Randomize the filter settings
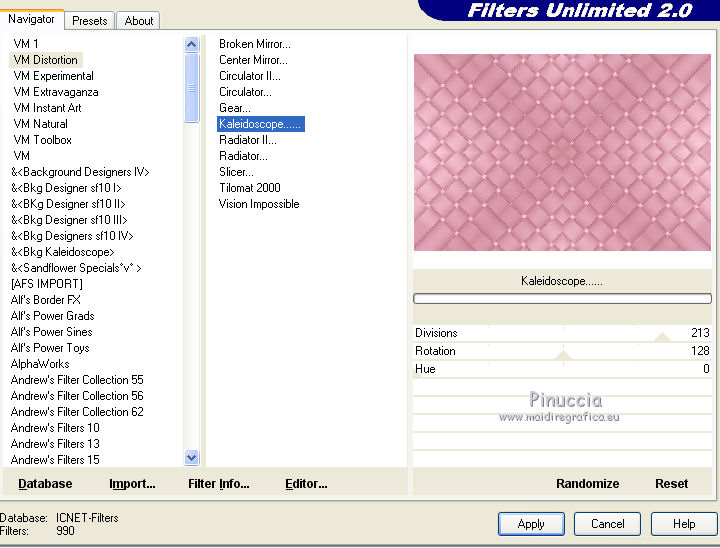This screenshot has width=720, height=548. click(587, 484)
